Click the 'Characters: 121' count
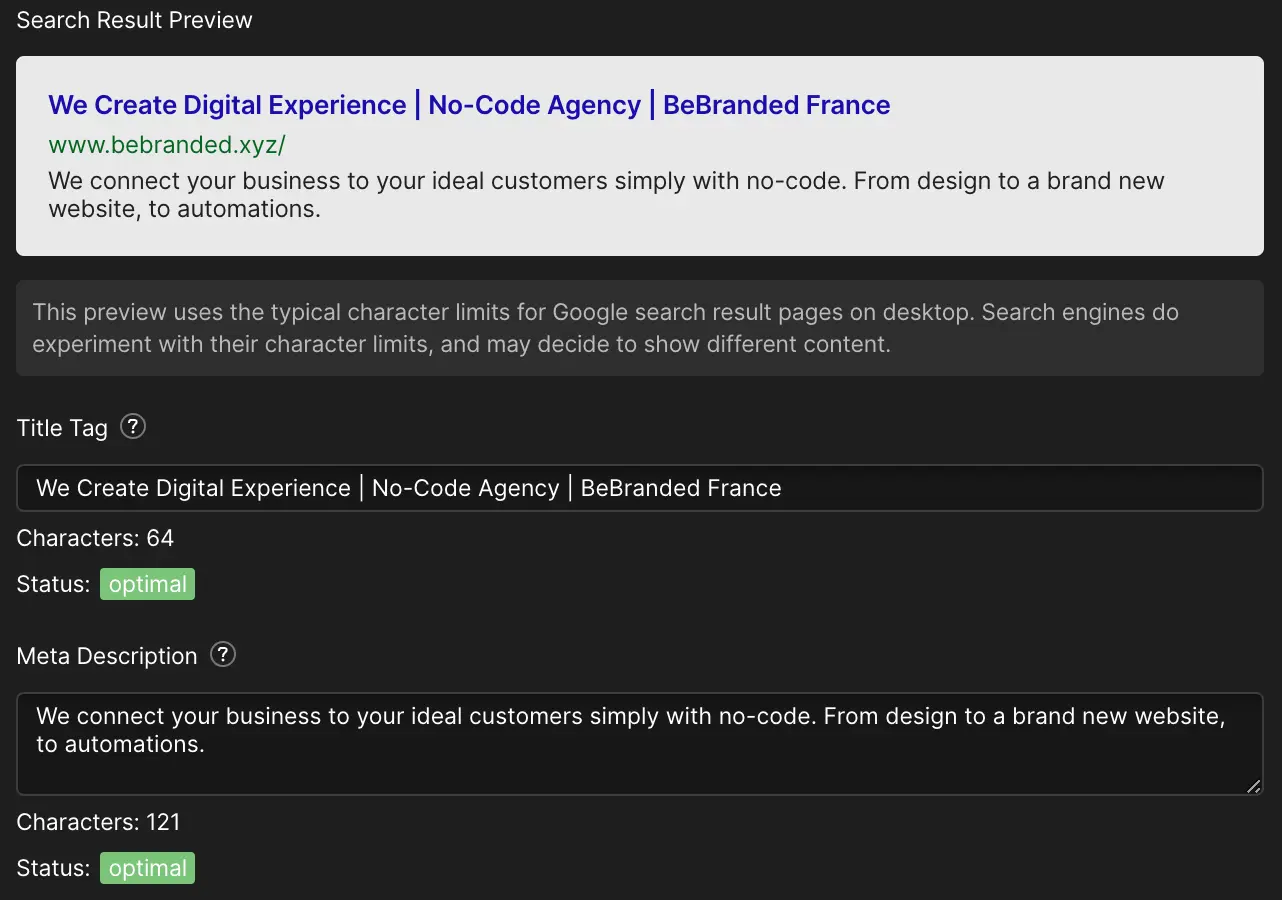The height and width of the screenshot is (900, 1282). point(99,822)
